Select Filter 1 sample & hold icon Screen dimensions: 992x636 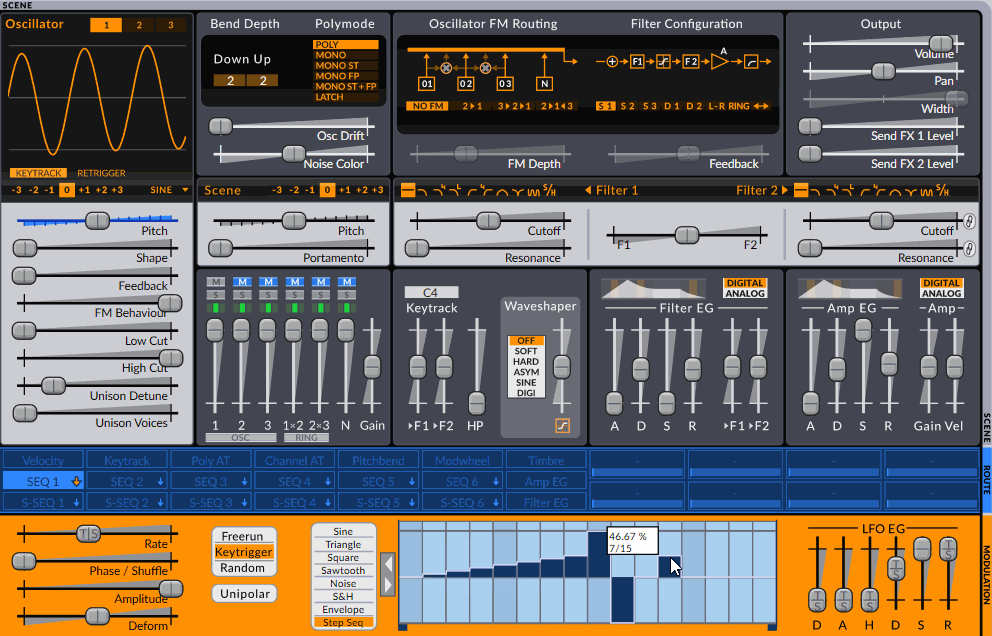click(550, 190)
